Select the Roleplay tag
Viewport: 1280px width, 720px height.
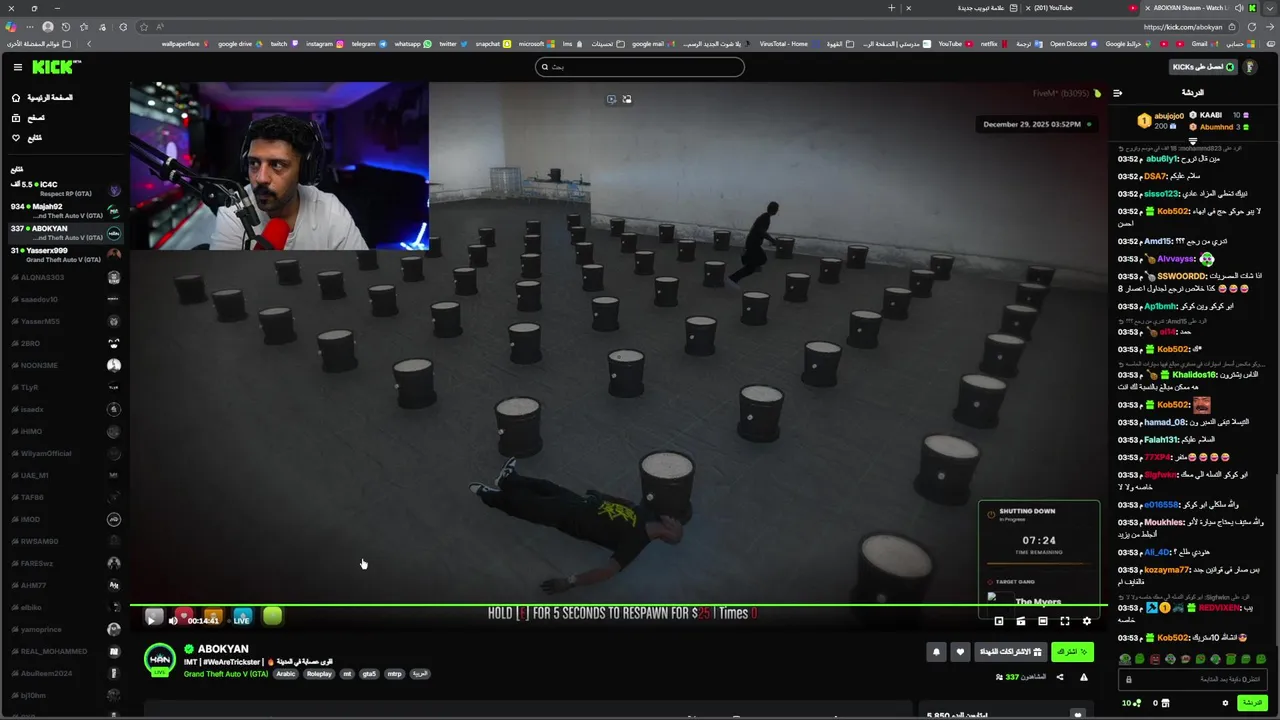[x=319, y=674]
